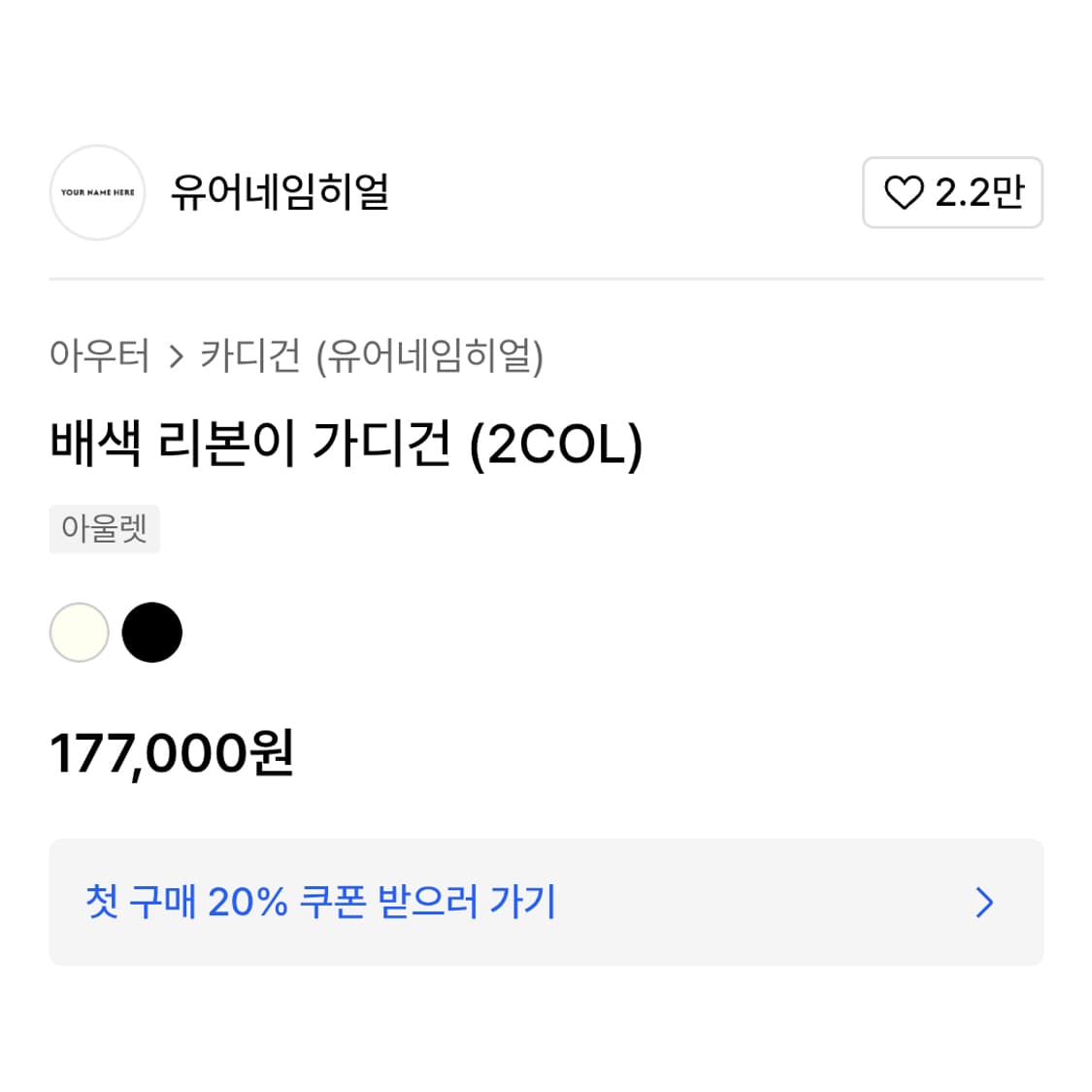Screen dimensions: 1092x1092
Task: Click the product title 배색 리본이 가디건 (2COL)
Action: point(347,446)
